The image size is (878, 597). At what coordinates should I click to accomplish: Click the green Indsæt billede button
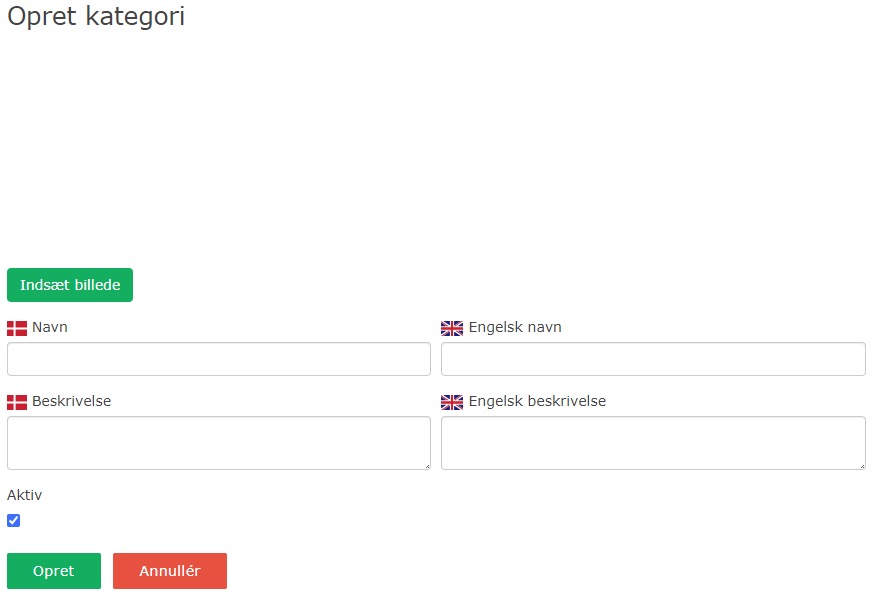point(69,285)
